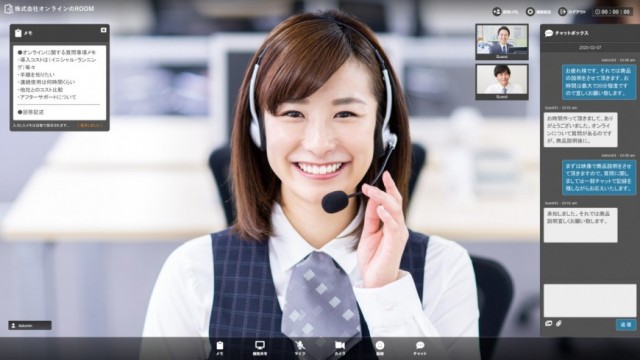Click the 00:00:00 session timer
Image resolution: width=640 pixels, height=360 pixels.
point(613,12)
